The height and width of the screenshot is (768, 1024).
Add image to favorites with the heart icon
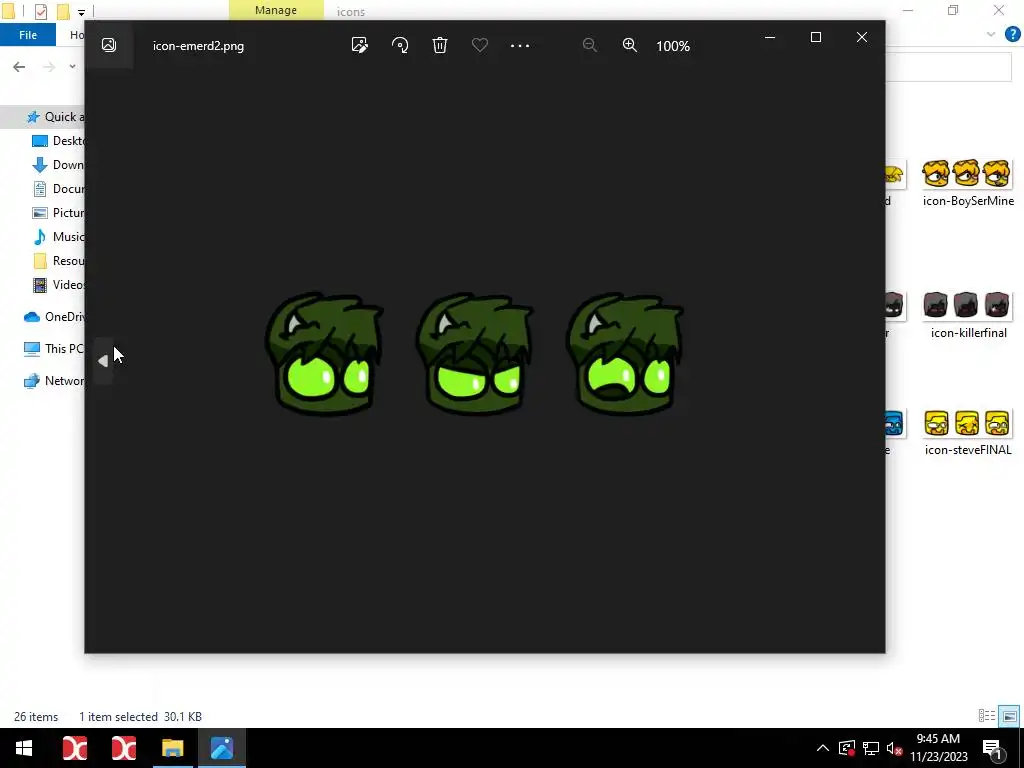[x=480, y=45]
